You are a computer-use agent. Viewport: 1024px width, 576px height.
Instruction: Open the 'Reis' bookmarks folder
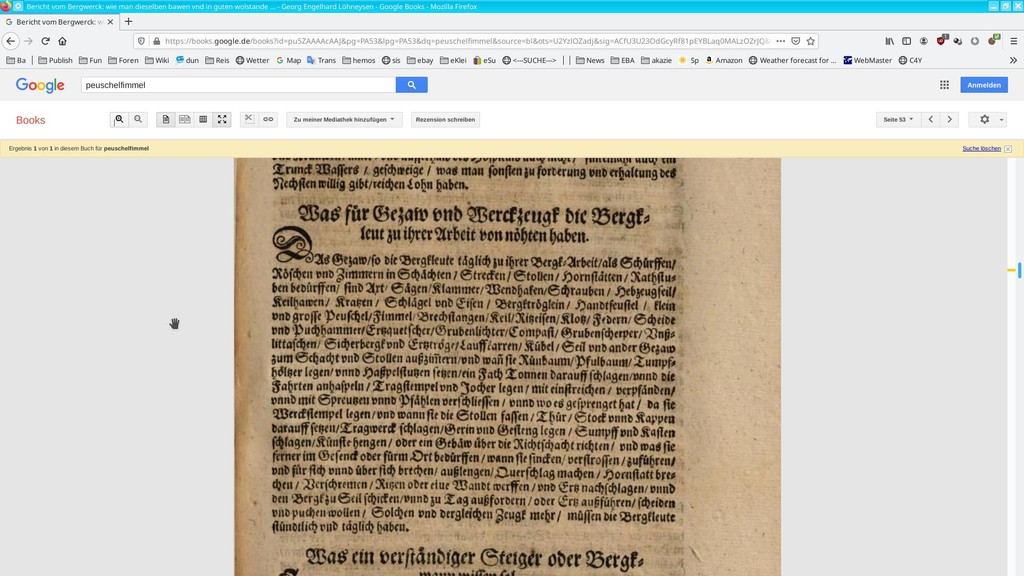217,60
